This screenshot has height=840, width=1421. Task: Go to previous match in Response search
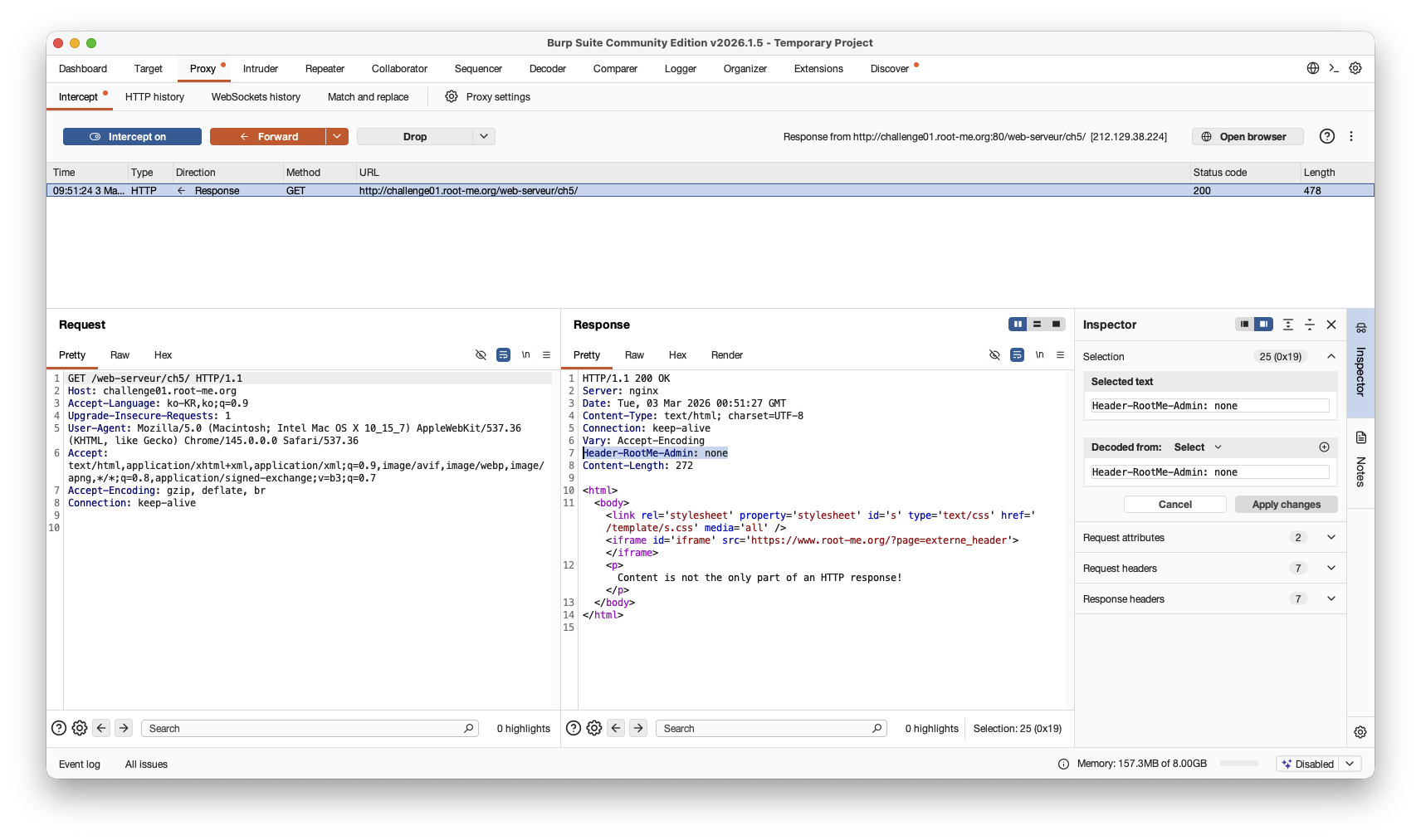616,728
